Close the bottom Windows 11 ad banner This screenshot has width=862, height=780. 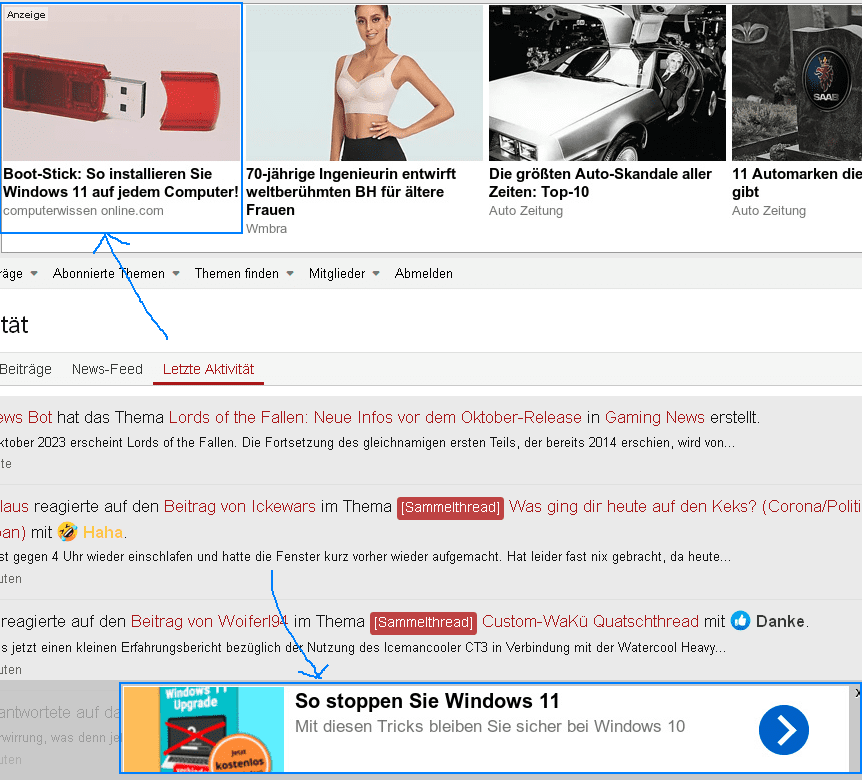coord(858,693)
